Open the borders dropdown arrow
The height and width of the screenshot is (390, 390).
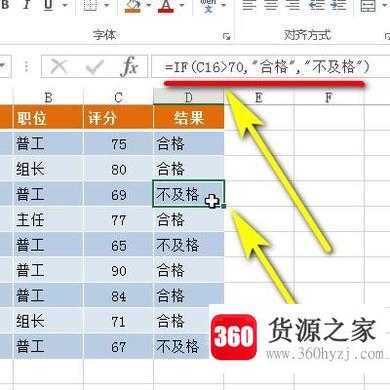107,6
